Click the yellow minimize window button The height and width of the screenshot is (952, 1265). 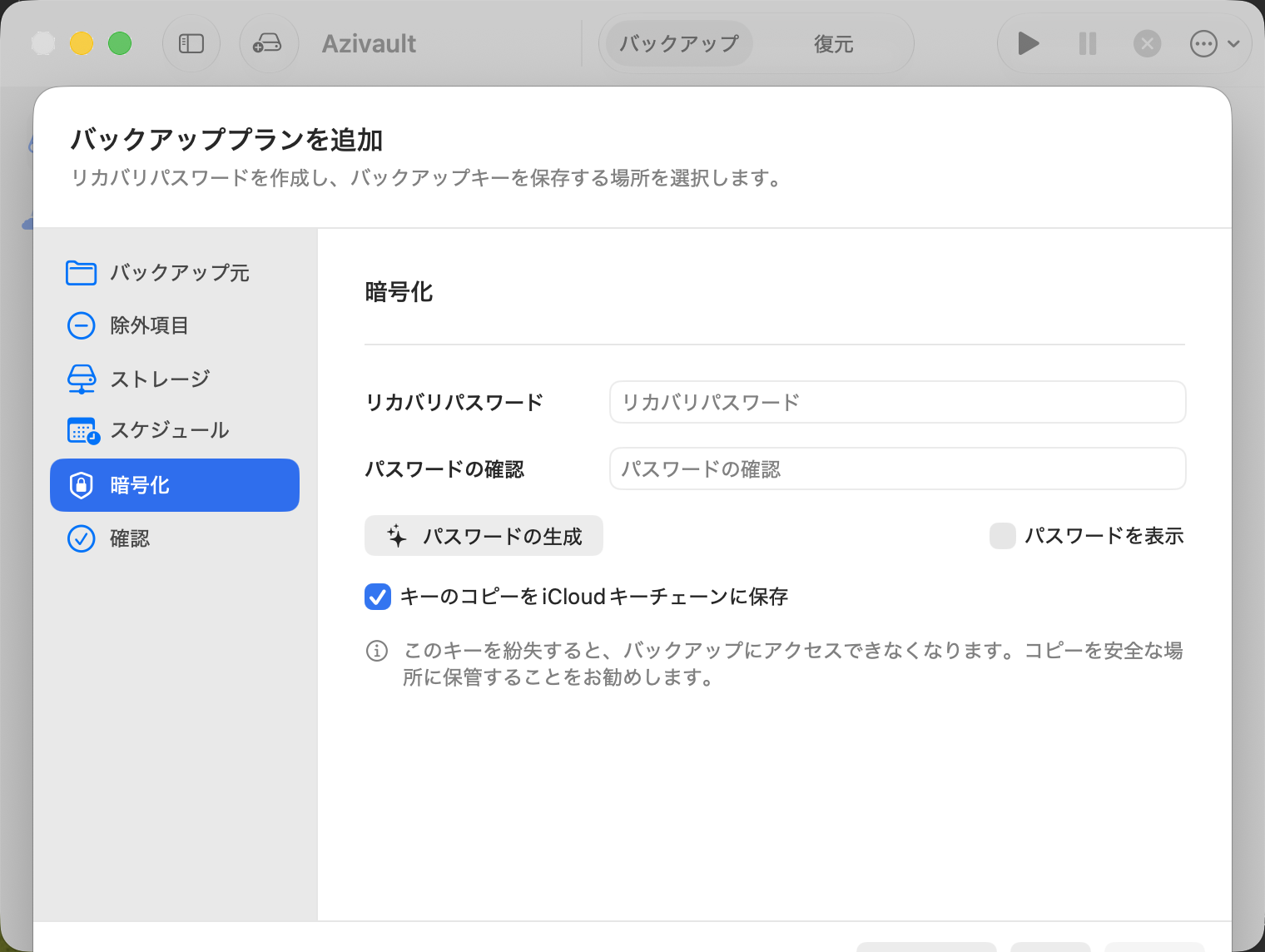tap(81, 43)
